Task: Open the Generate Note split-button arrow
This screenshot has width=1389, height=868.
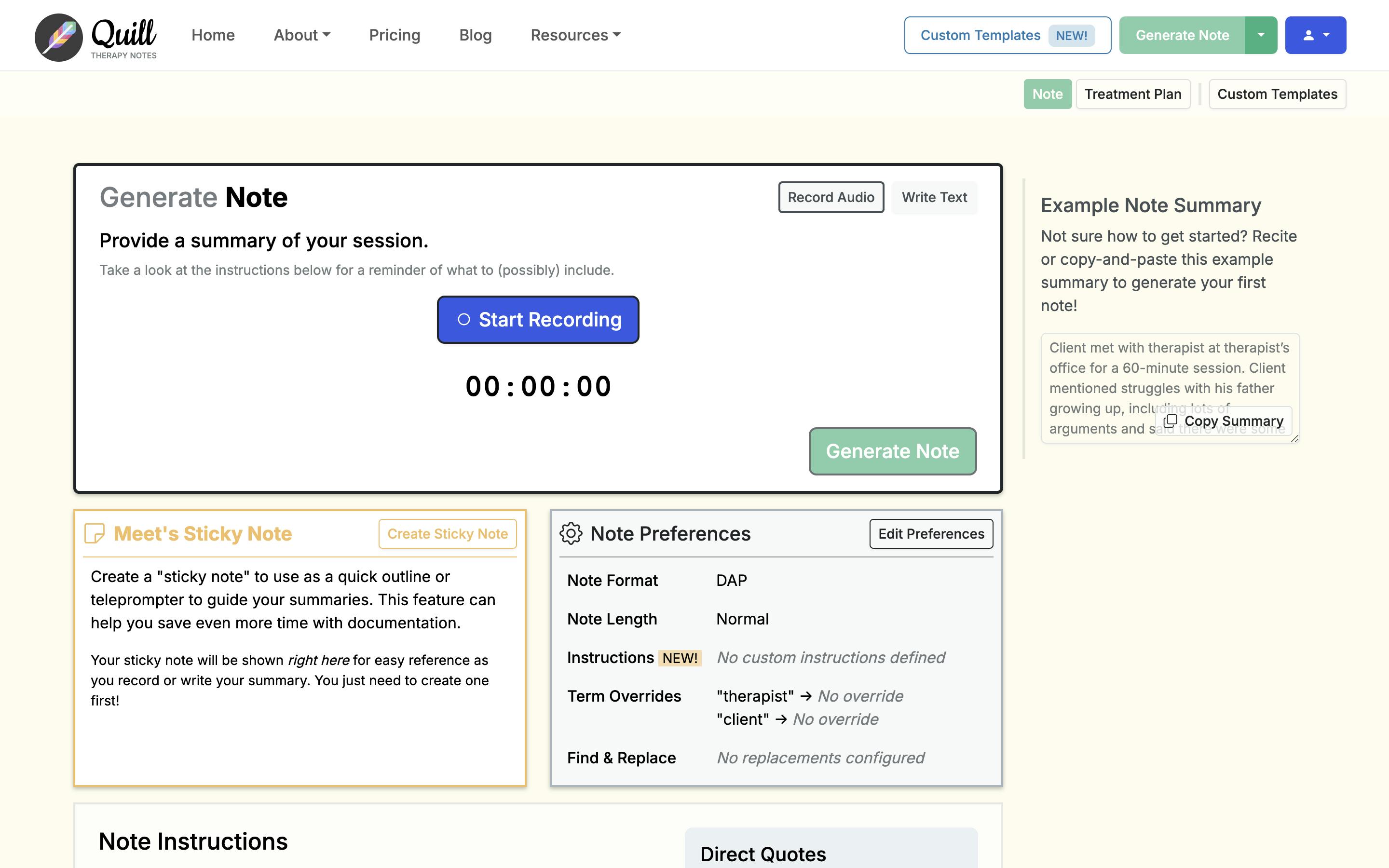Action: tap(1260, 34)
